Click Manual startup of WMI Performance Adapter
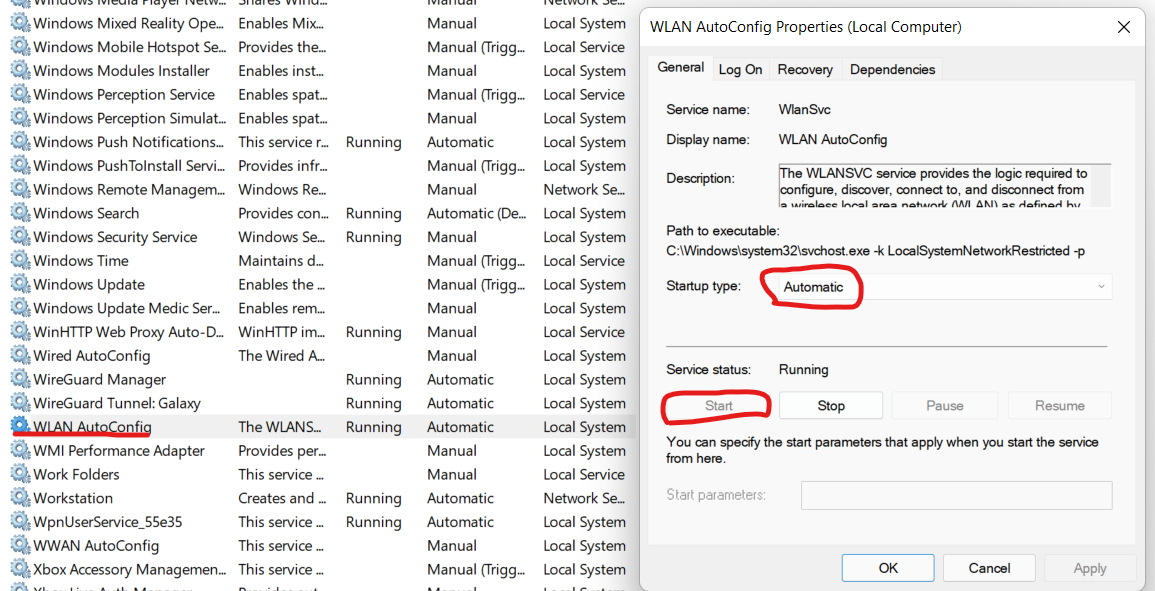 point(452,450)
